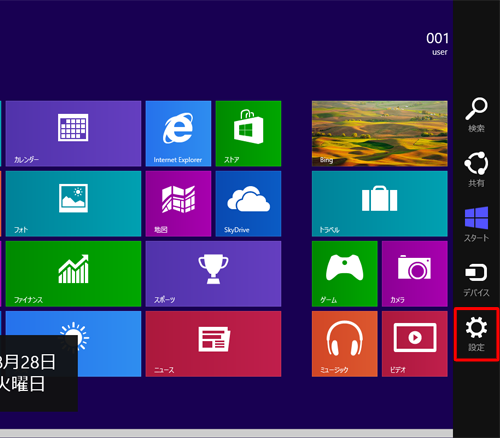Click the Start (スタート) charm
500x438 pixels.
(476, 224)
